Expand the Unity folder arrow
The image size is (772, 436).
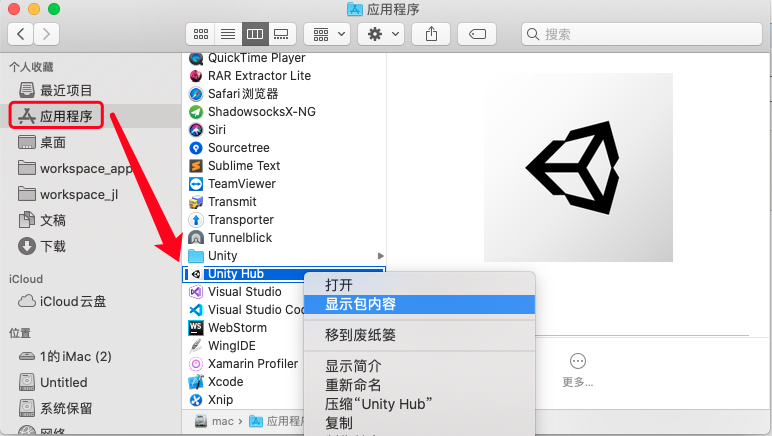[x=380, y=256]
